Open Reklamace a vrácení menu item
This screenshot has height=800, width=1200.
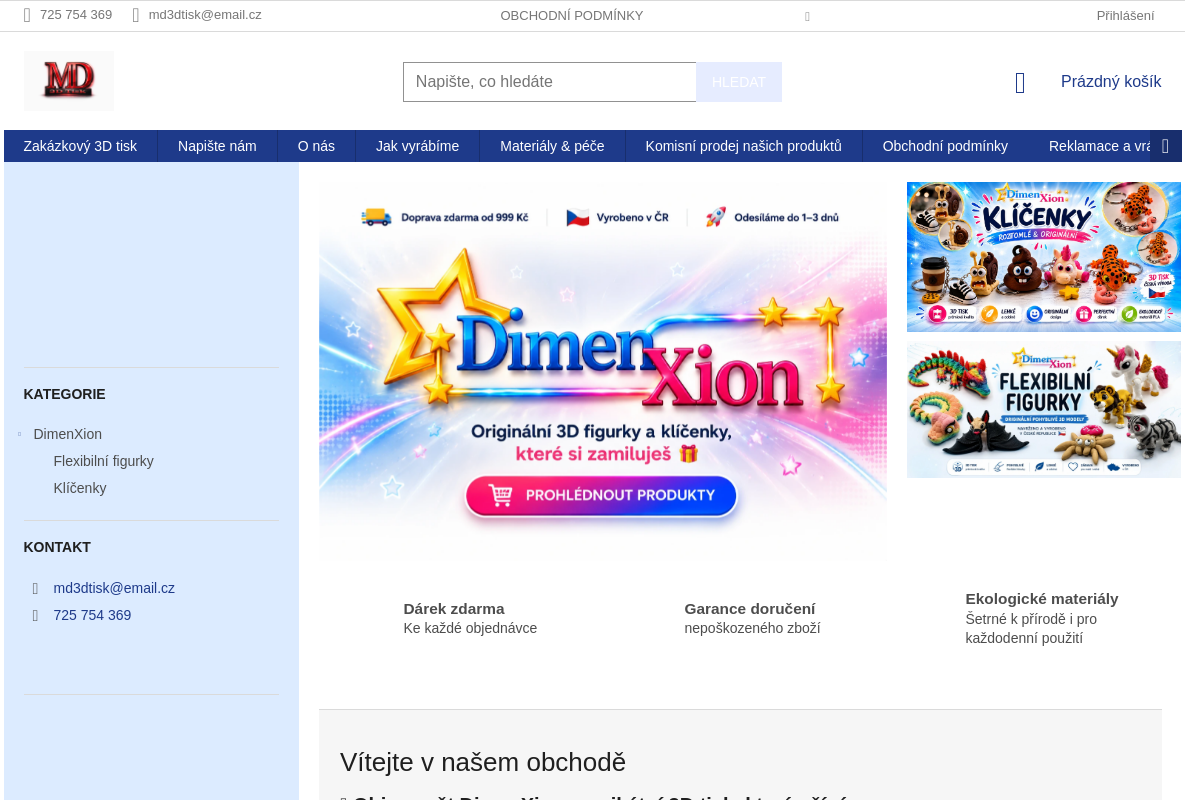[1099, 146]
